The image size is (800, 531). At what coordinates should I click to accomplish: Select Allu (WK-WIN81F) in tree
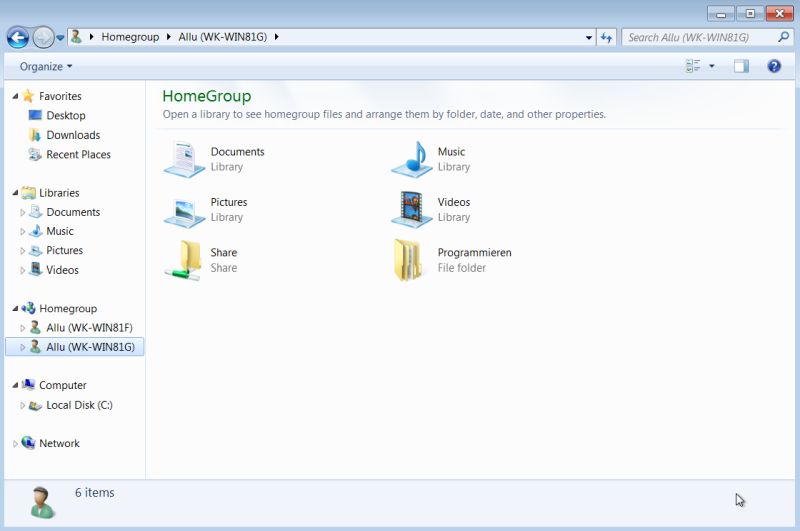pos(89,328)
